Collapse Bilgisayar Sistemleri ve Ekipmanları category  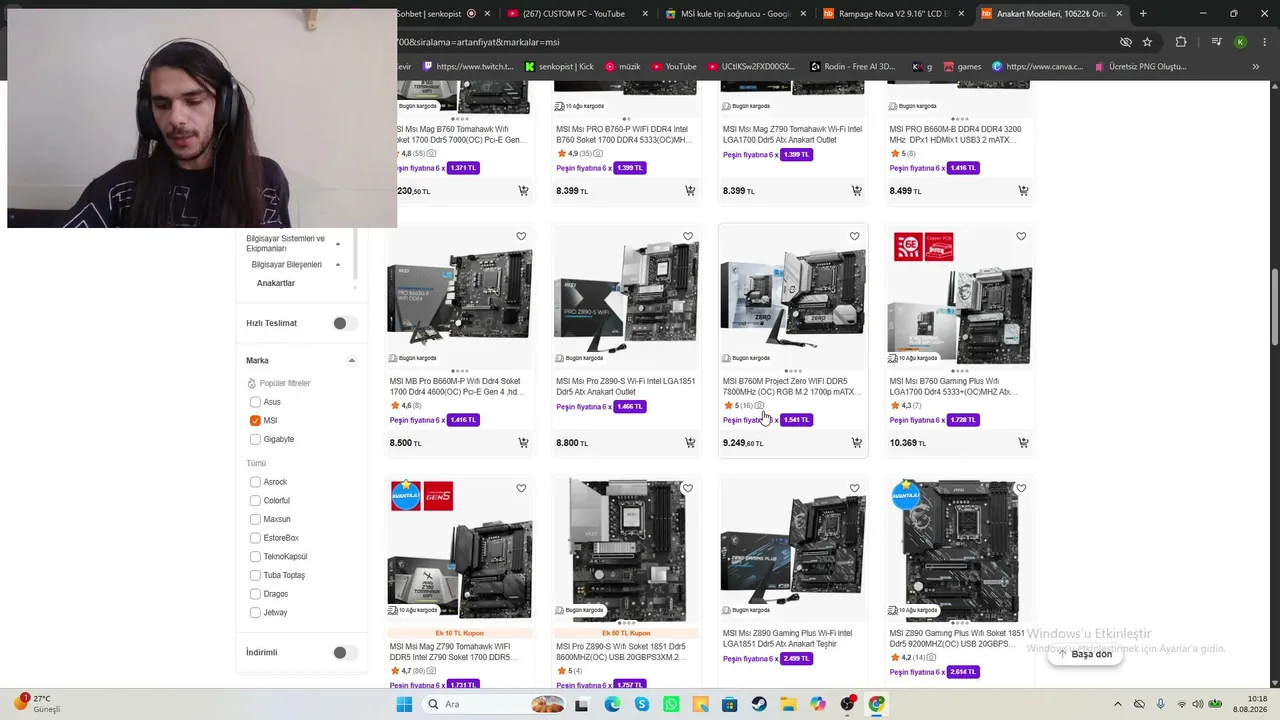coord(338,244)
